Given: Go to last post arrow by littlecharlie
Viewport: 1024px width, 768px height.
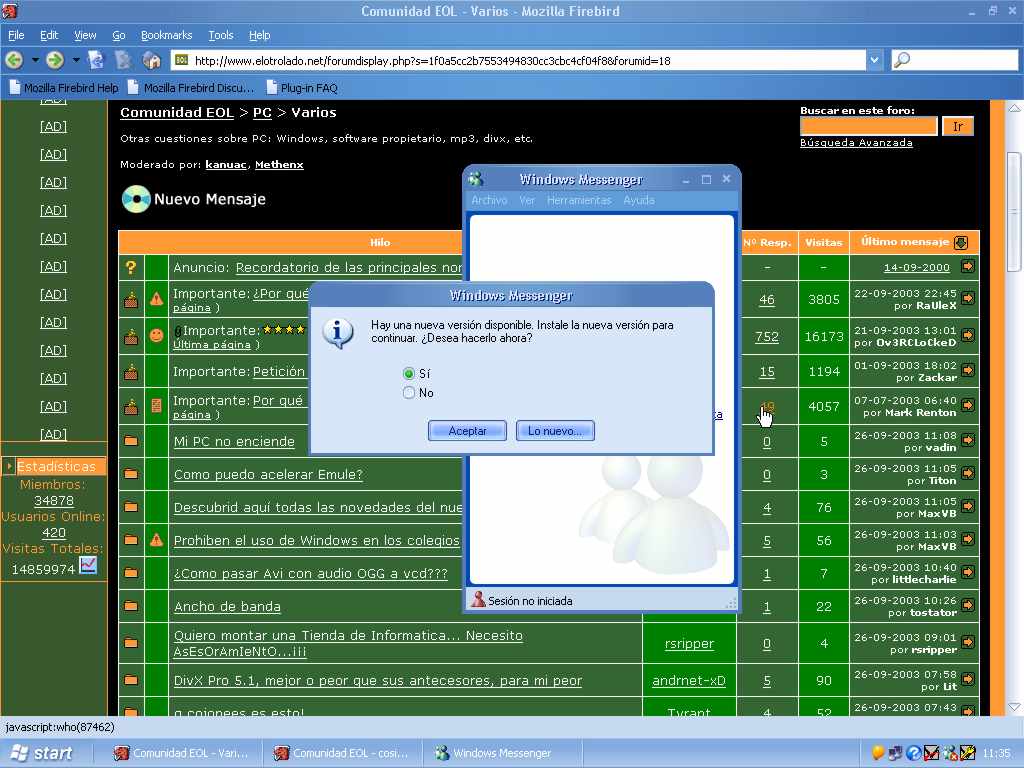Looking at the screenshot, I should point(968,572).
